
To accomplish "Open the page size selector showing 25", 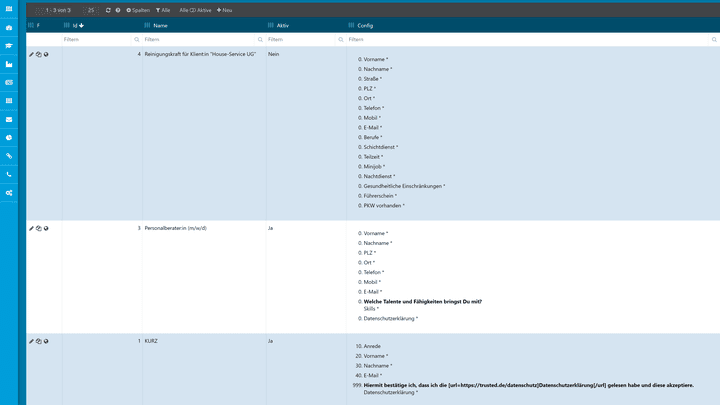I will point(91,10).
